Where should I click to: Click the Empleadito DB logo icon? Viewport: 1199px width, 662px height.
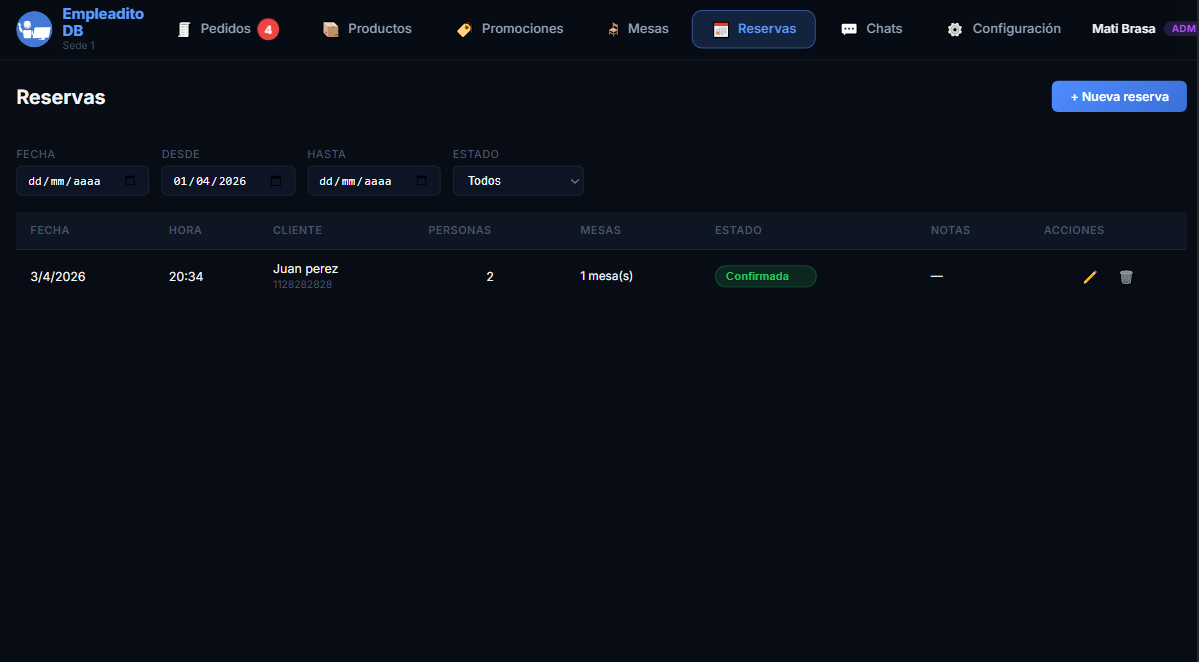click(x=34, y=29)
